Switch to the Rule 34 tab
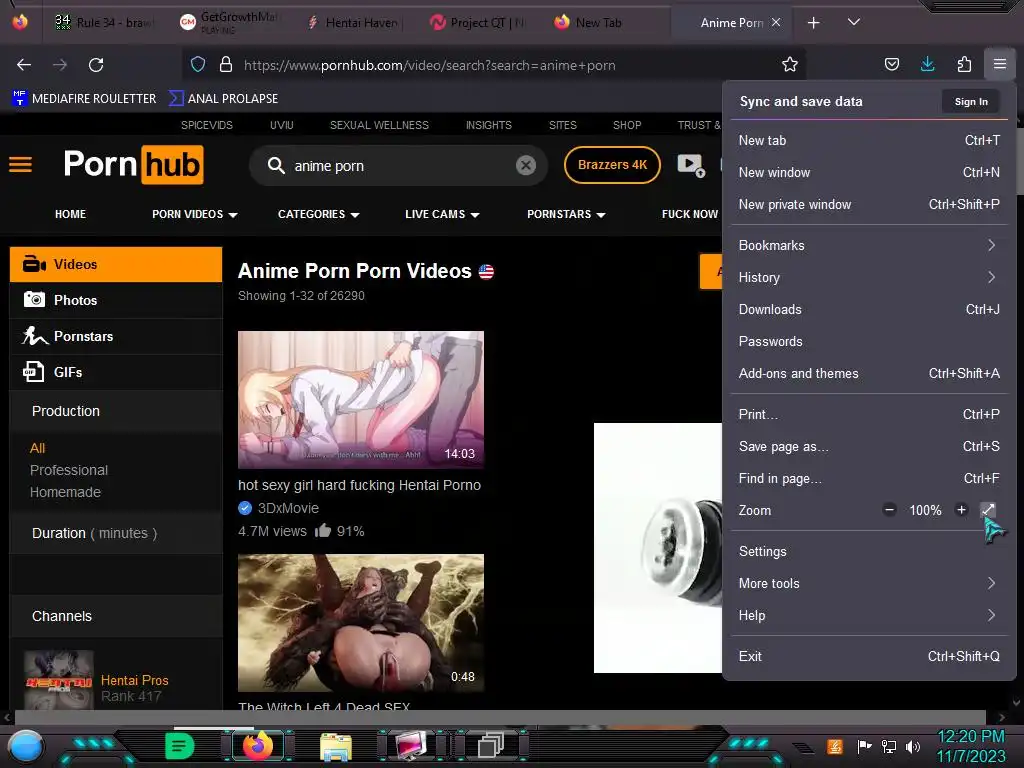Viewport: 1024px width, 768px height. point(104,23)
